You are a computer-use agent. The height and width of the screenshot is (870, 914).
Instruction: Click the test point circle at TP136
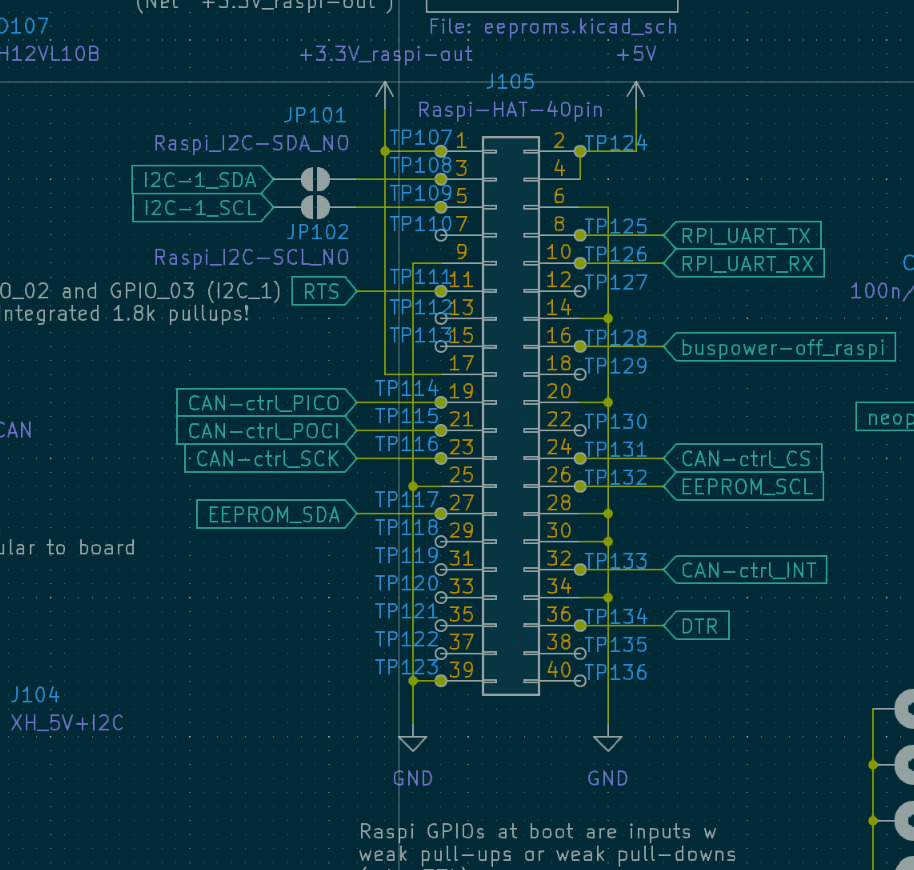click(x=580, y=681)
